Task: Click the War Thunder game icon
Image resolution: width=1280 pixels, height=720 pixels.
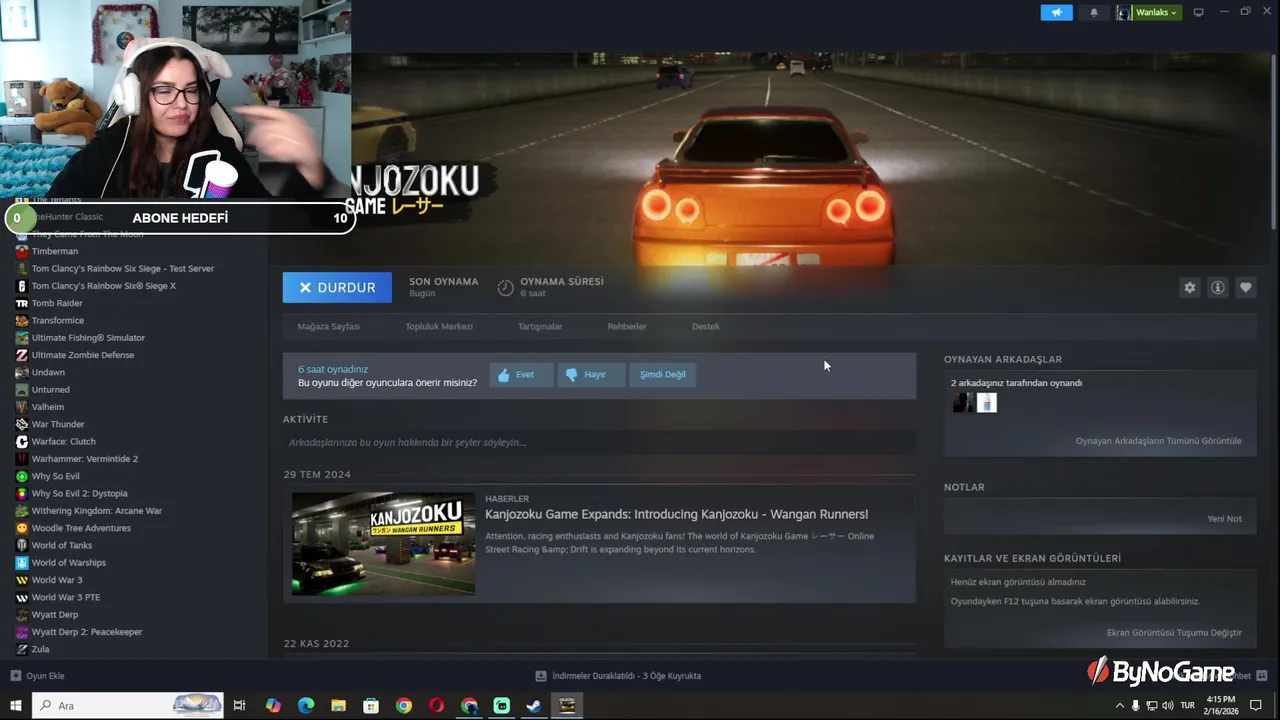Action: click(x=22, y=424)
